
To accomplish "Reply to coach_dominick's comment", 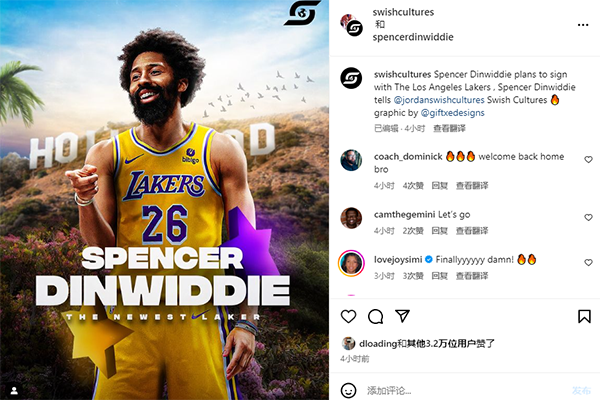I will pyautogui.click(x=440, y=186).
